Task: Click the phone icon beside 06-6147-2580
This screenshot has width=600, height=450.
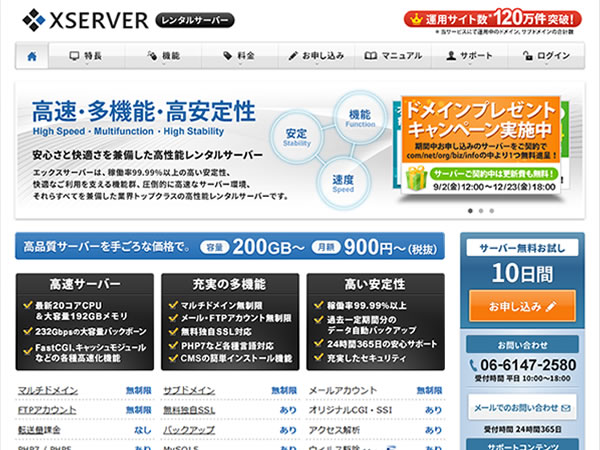Action: coord(473,365)
